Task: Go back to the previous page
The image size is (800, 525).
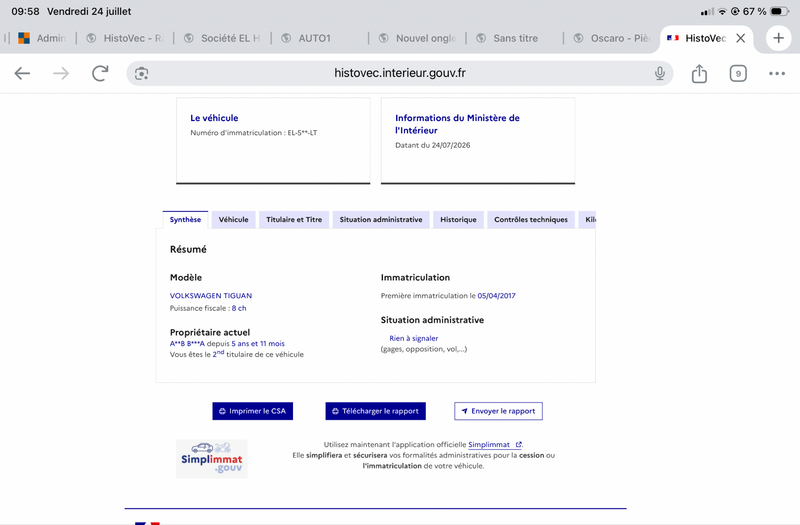Action: tap(22, 73)
